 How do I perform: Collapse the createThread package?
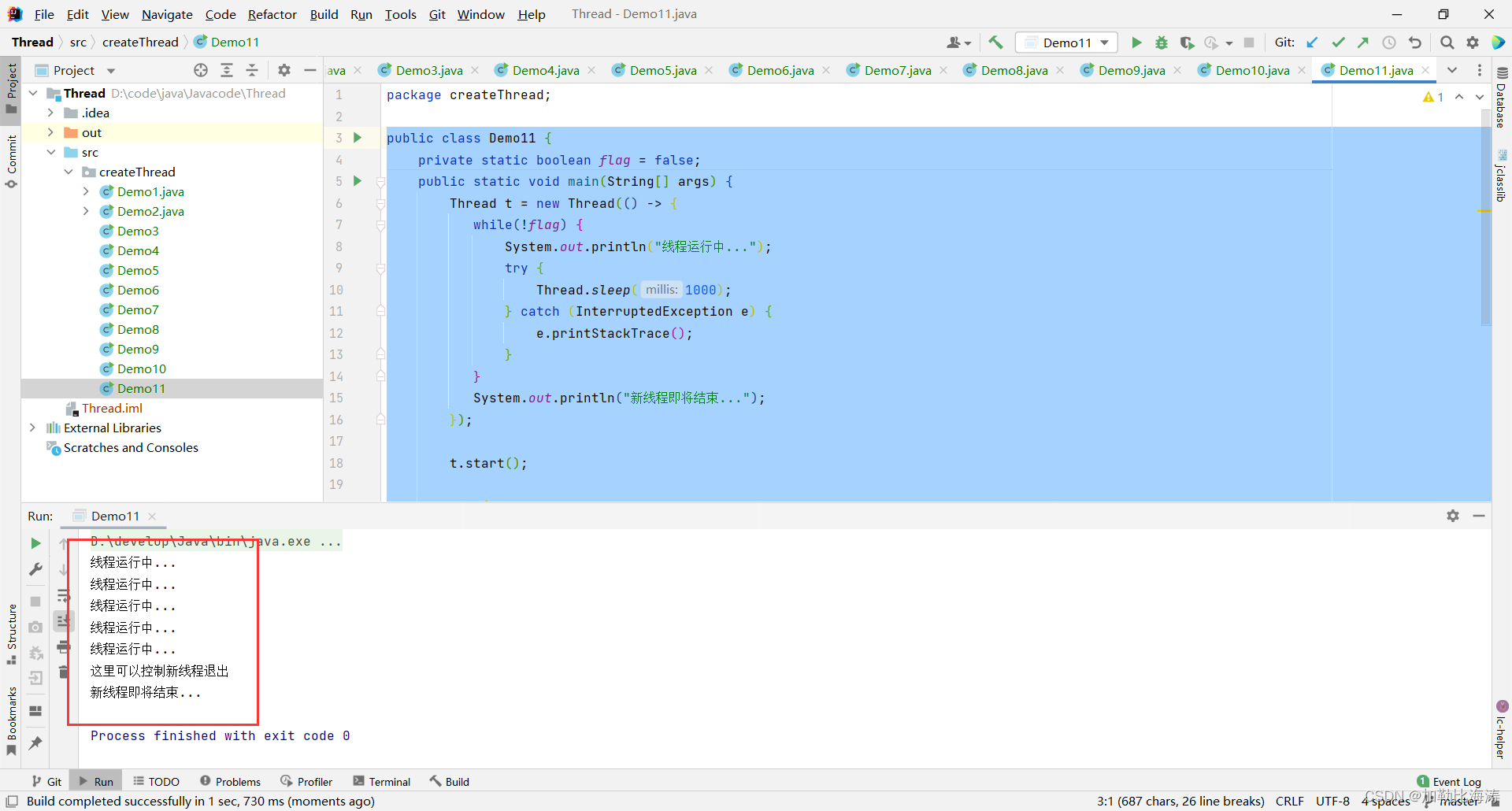point(69,172)
